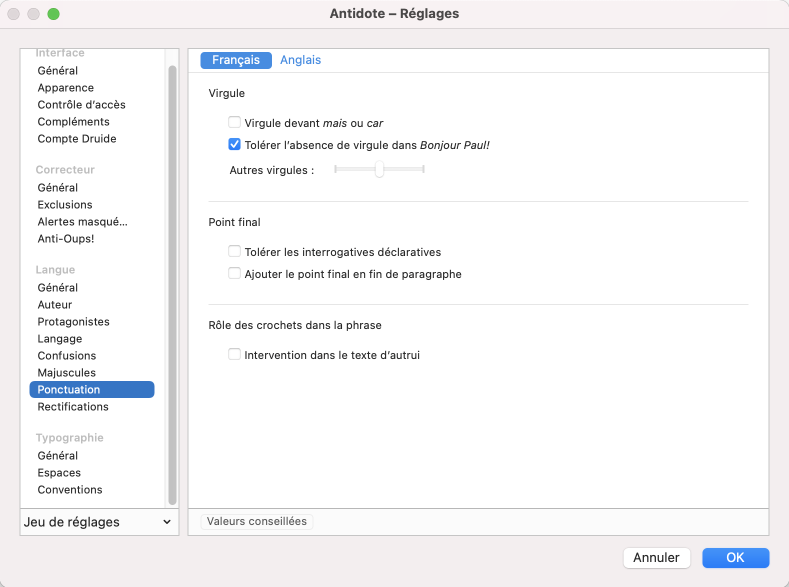Screen dimensions: 789x587
Task: Go to Majuscules language settings
Action: coord(67,373)
